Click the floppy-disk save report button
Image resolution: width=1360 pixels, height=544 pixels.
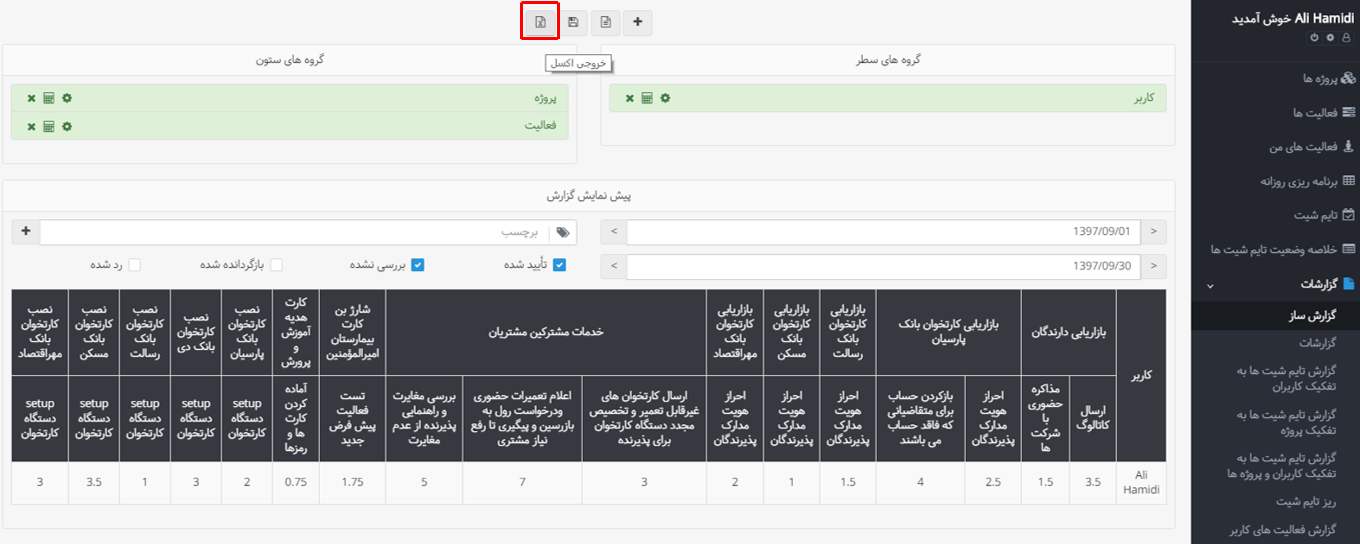[573, 21]
